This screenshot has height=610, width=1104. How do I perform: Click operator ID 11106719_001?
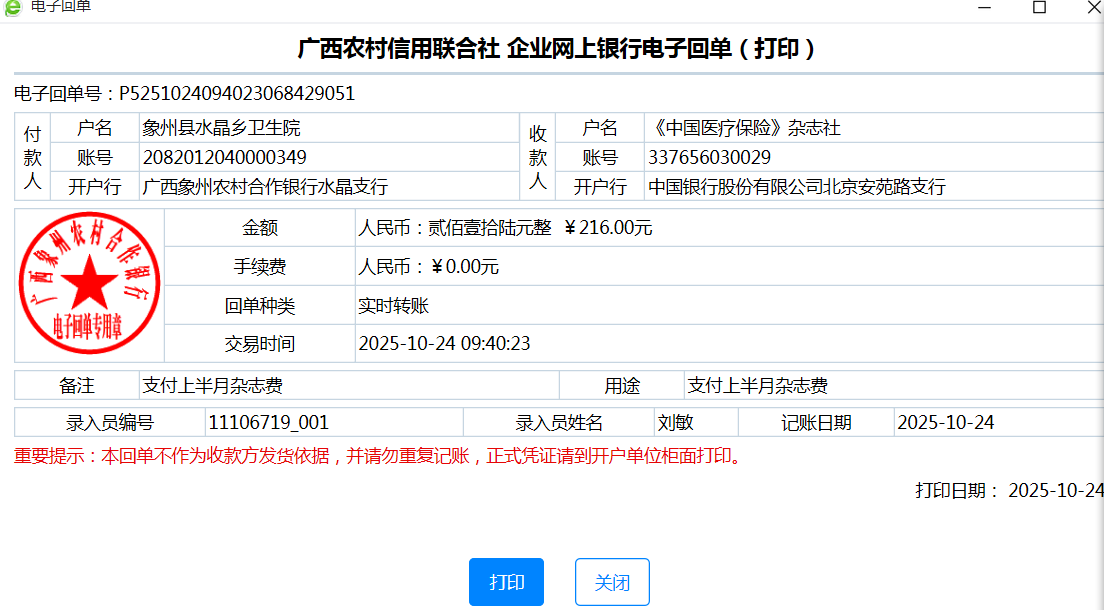268,422
